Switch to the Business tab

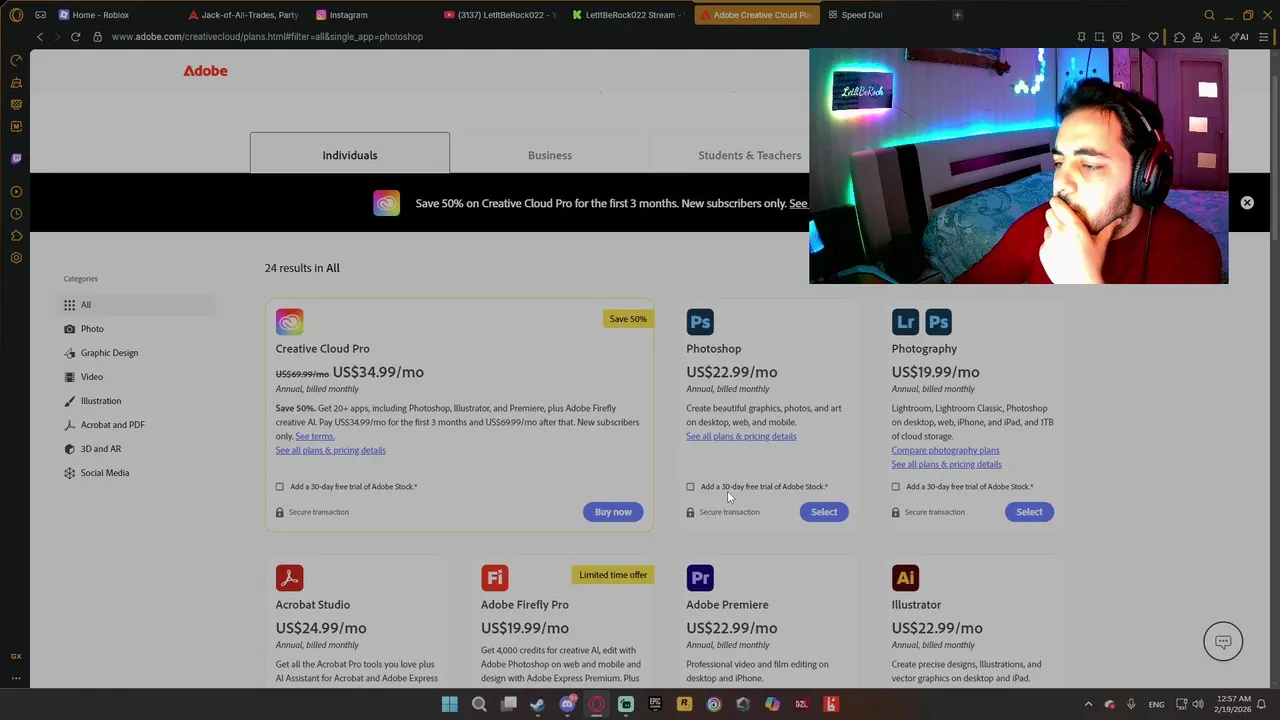point(550,155)
